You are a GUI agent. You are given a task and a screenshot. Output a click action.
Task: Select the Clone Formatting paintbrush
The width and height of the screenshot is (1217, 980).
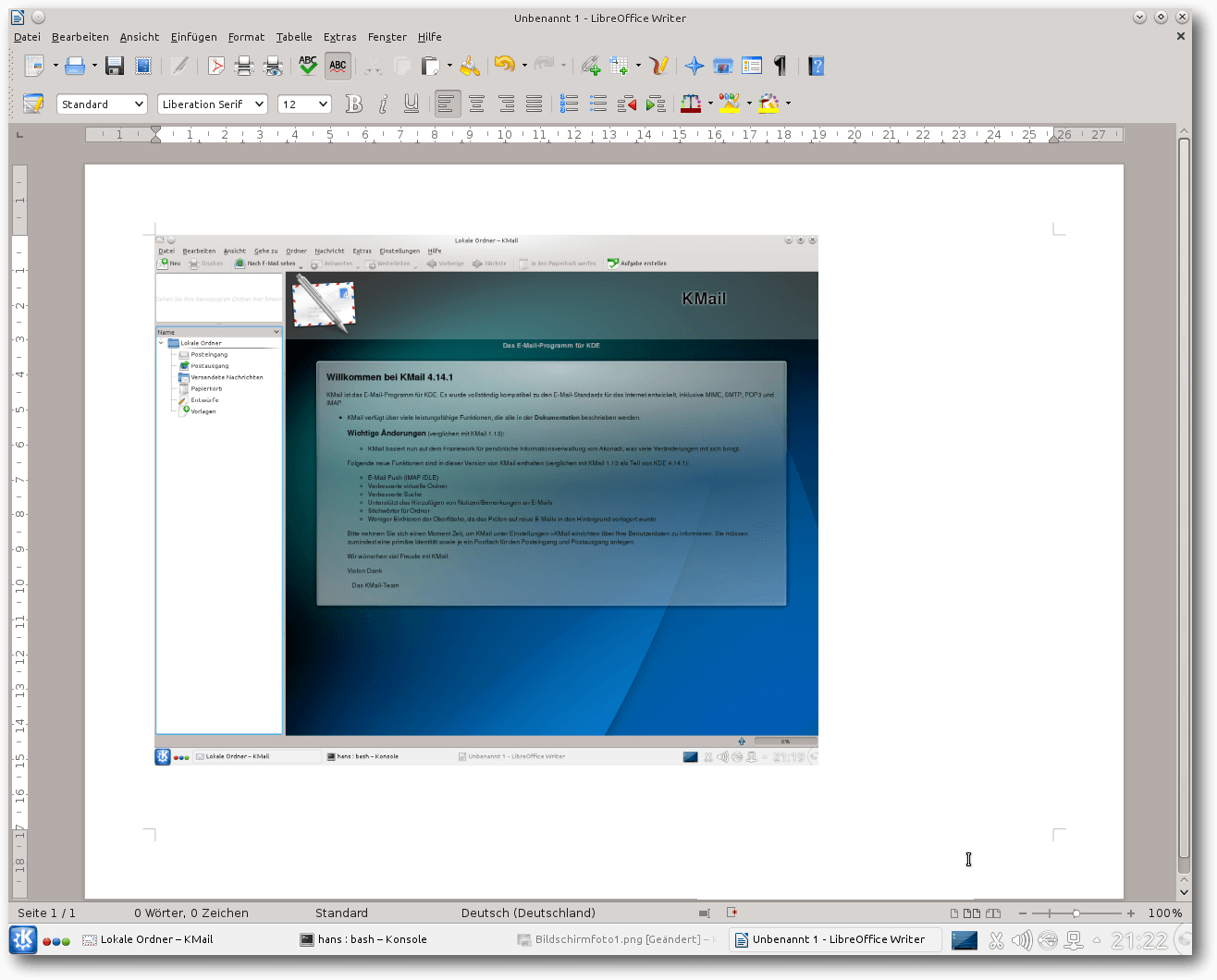pyautogui.click(x=470, y=66)
